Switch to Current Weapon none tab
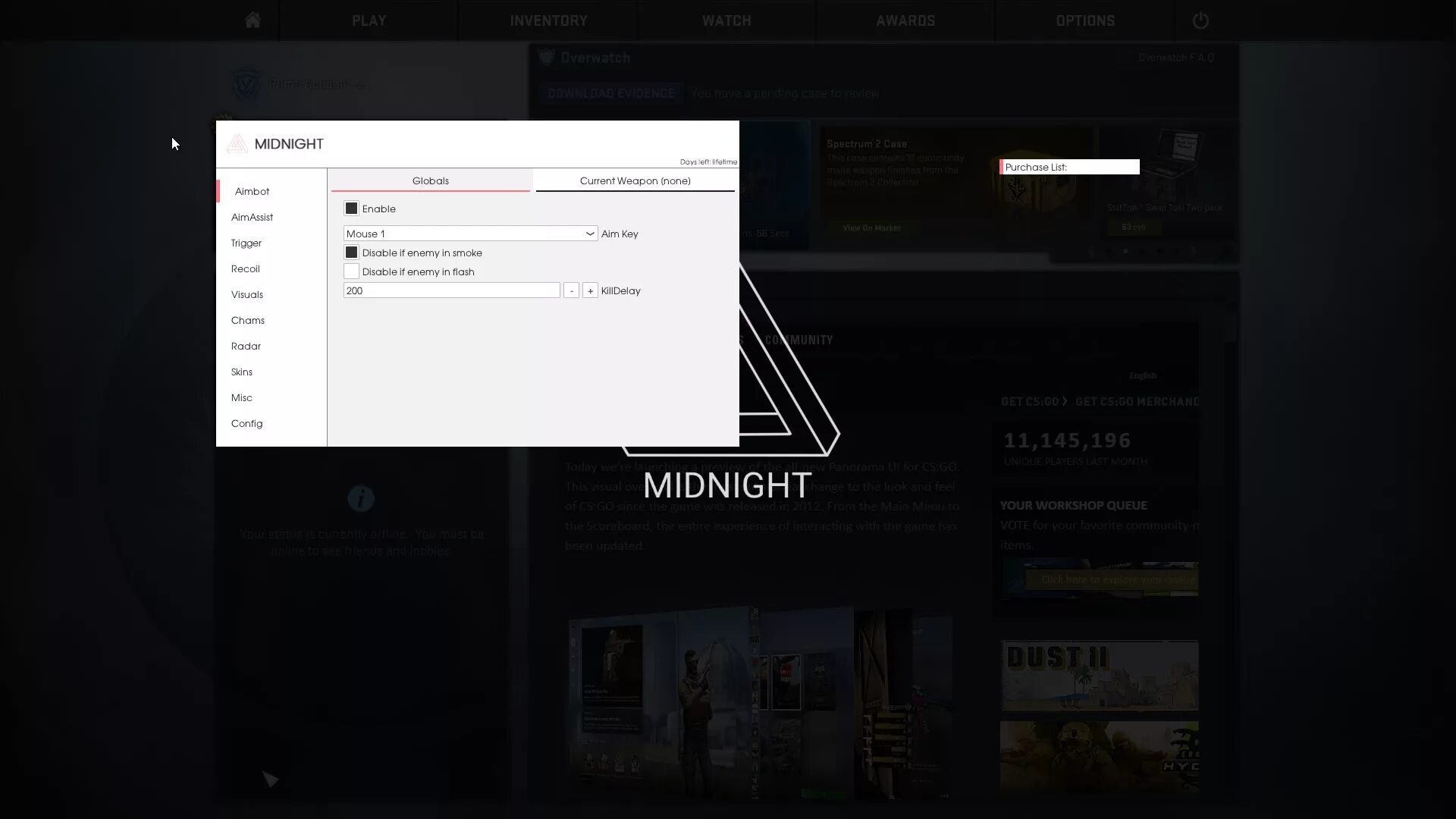Image resolution: width=1456 pixels, height=819 pixels. tap(635, 181)
